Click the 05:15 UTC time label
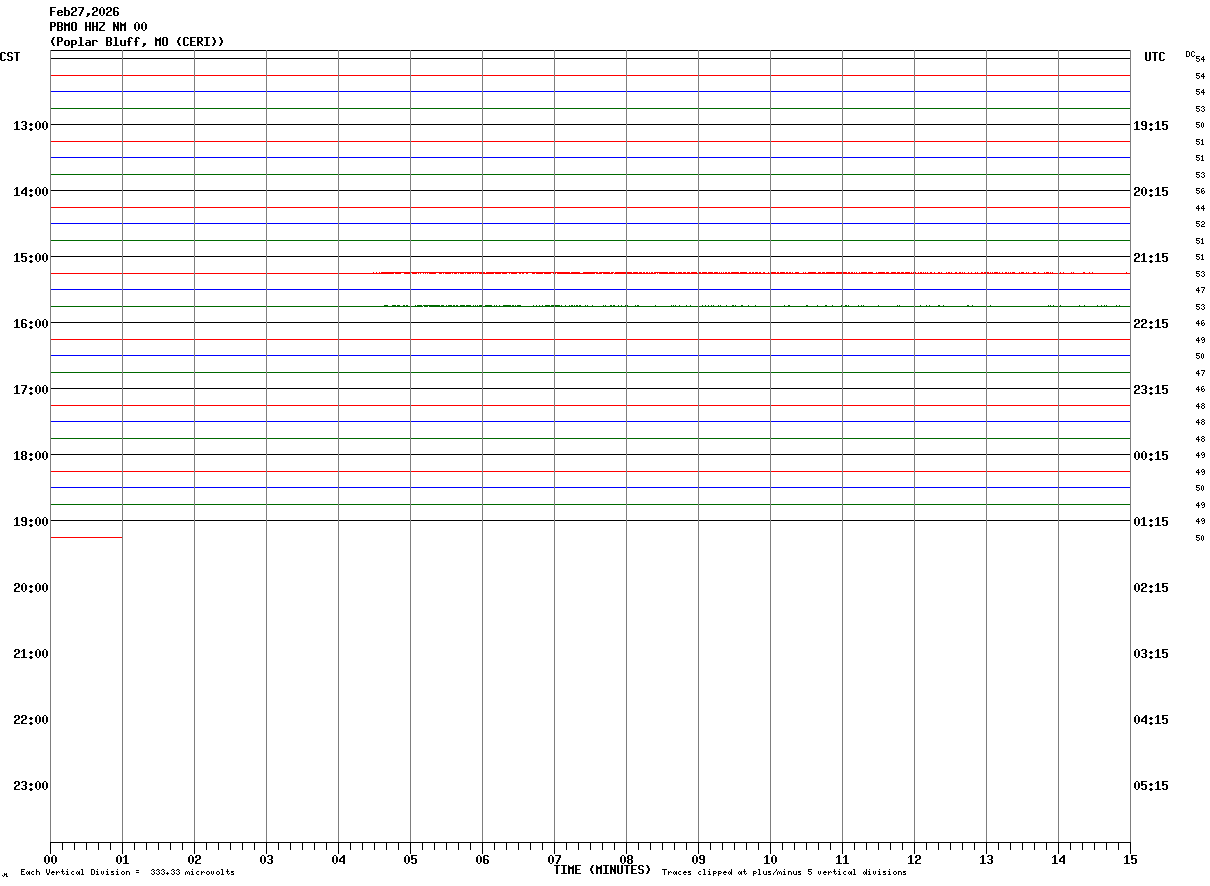The image size is (1210, 886). click(1151, 785)
